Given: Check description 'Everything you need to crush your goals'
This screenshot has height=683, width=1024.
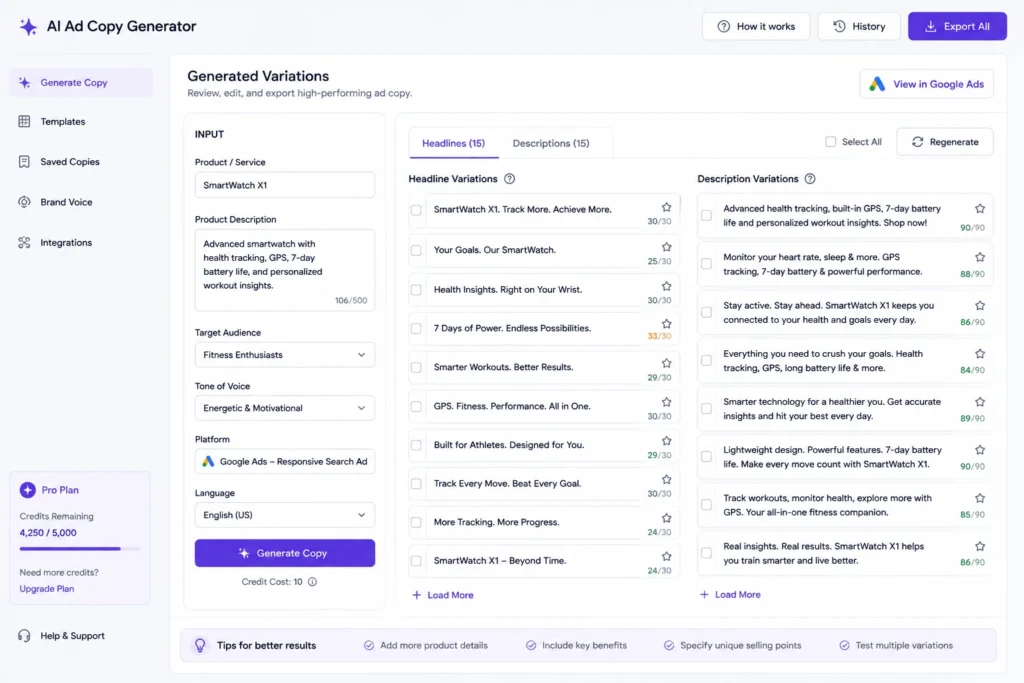Looking at the screenshot, I should click(706, 360).
